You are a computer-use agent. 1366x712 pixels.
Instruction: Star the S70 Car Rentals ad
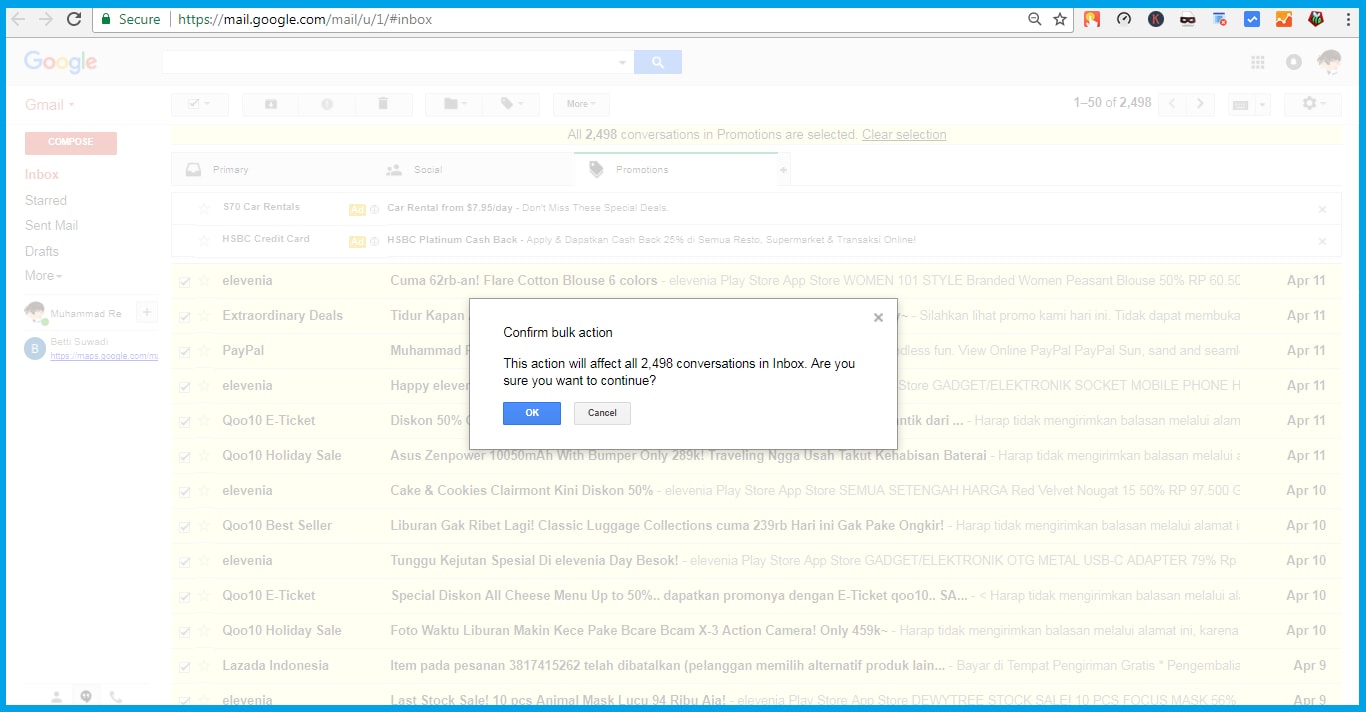[x=204, y=208]
